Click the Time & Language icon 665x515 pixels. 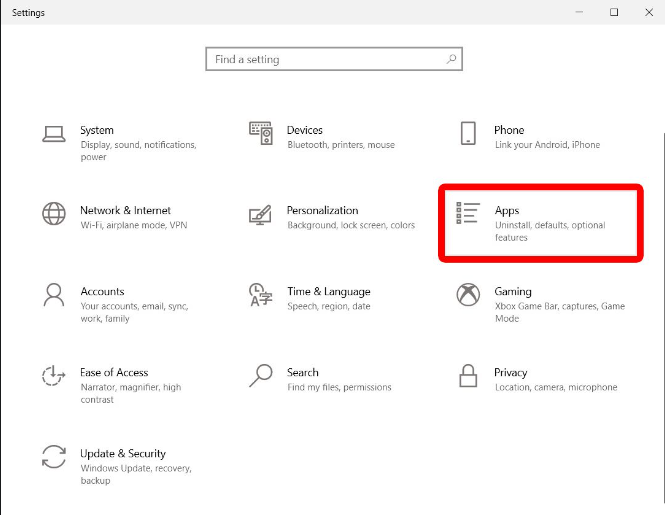(x=260, y=295)
